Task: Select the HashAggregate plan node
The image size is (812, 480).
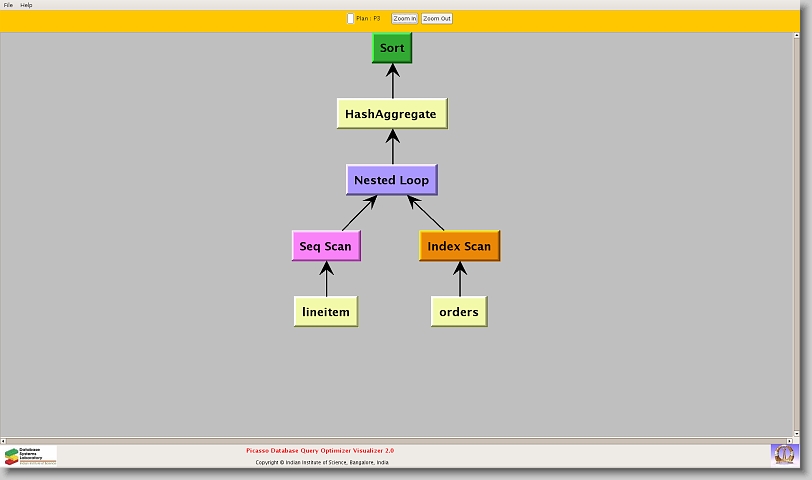Action: [x=391, y=114]
